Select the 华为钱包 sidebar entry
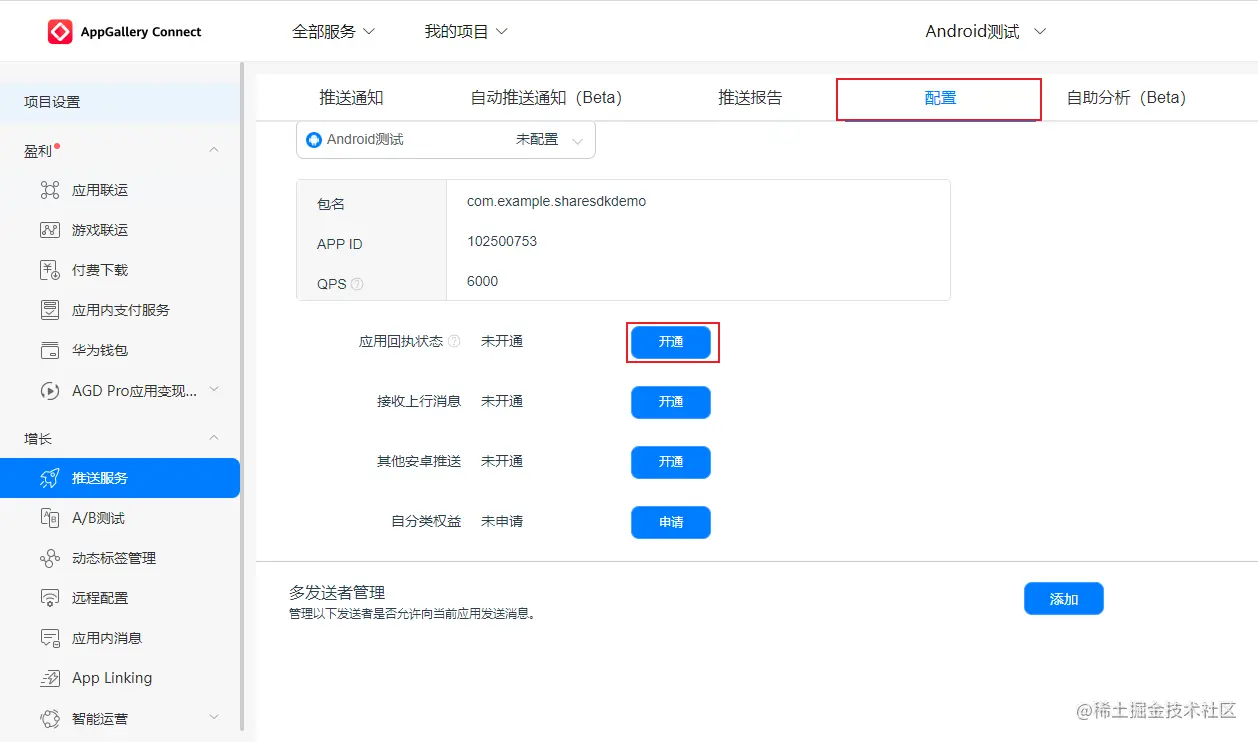The height and width of the screenshot is (742, 1258). [98, 350]
